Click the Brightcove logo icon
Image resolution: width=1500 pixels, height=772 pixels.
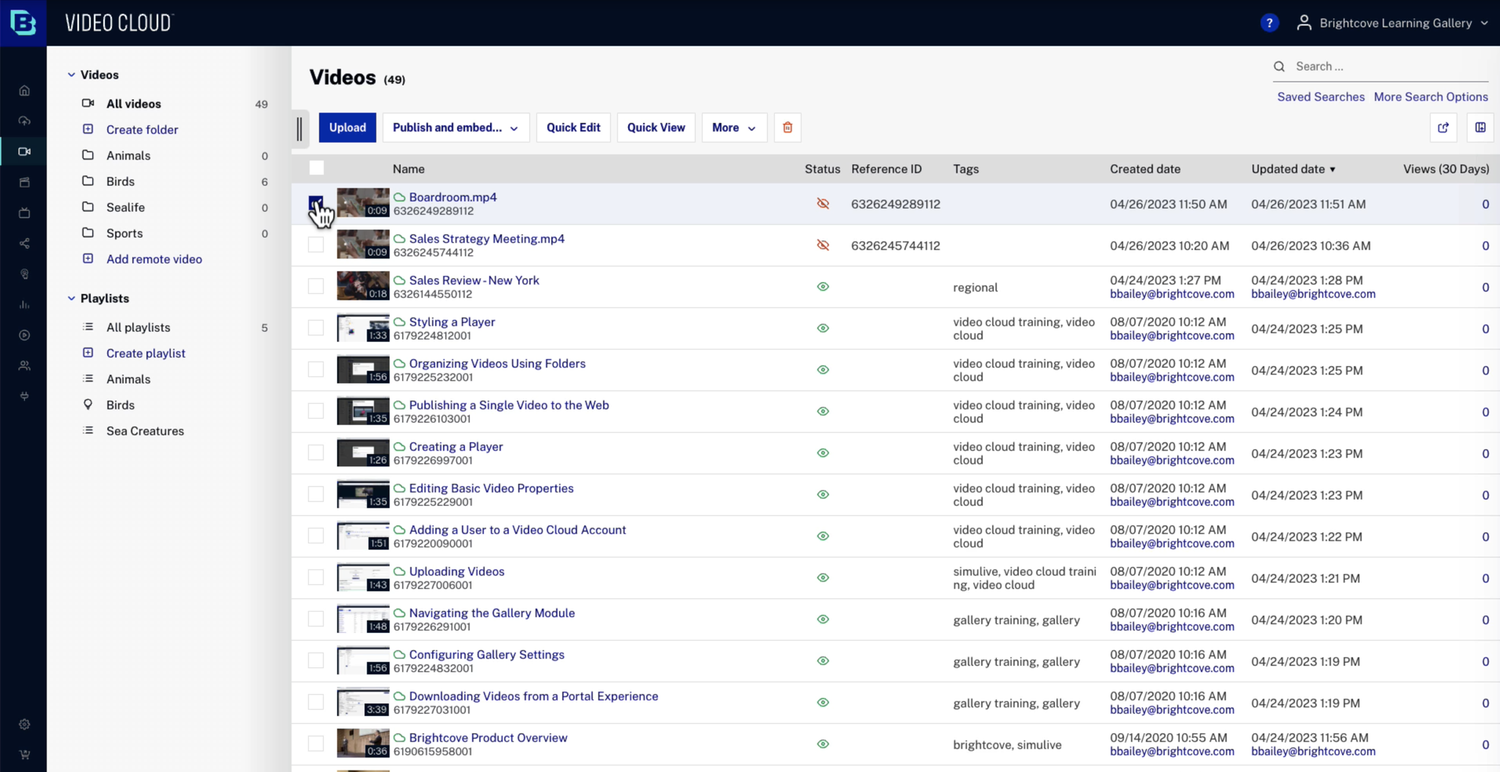coord(23,23)
